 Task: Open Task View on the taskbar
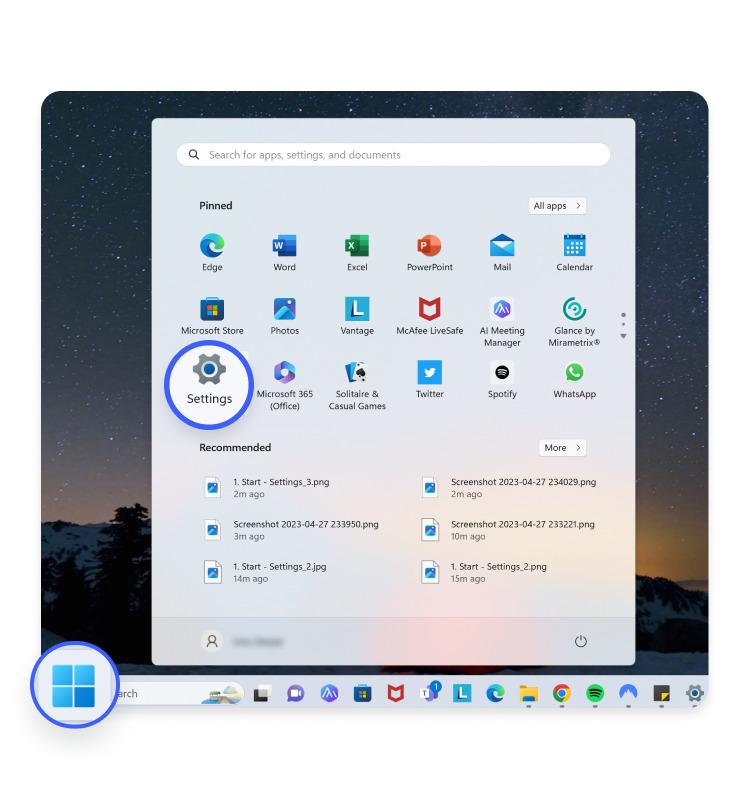tap(261, 694)
